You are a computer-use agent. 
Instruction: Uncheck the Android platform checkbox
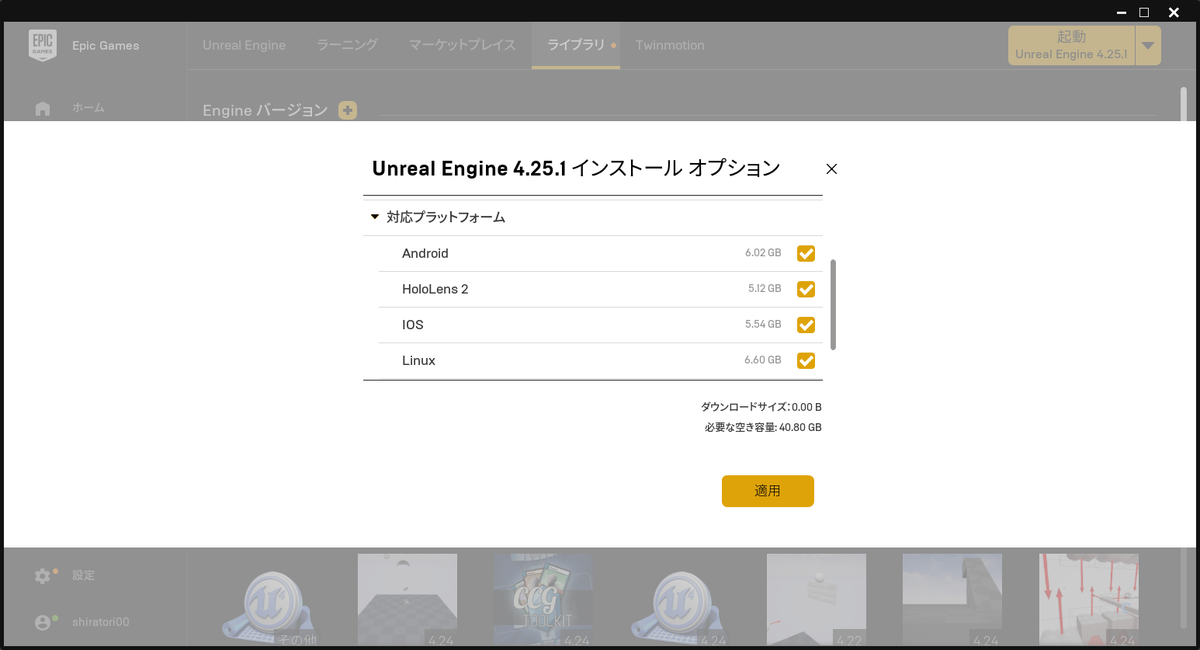[x=806, y=253]
